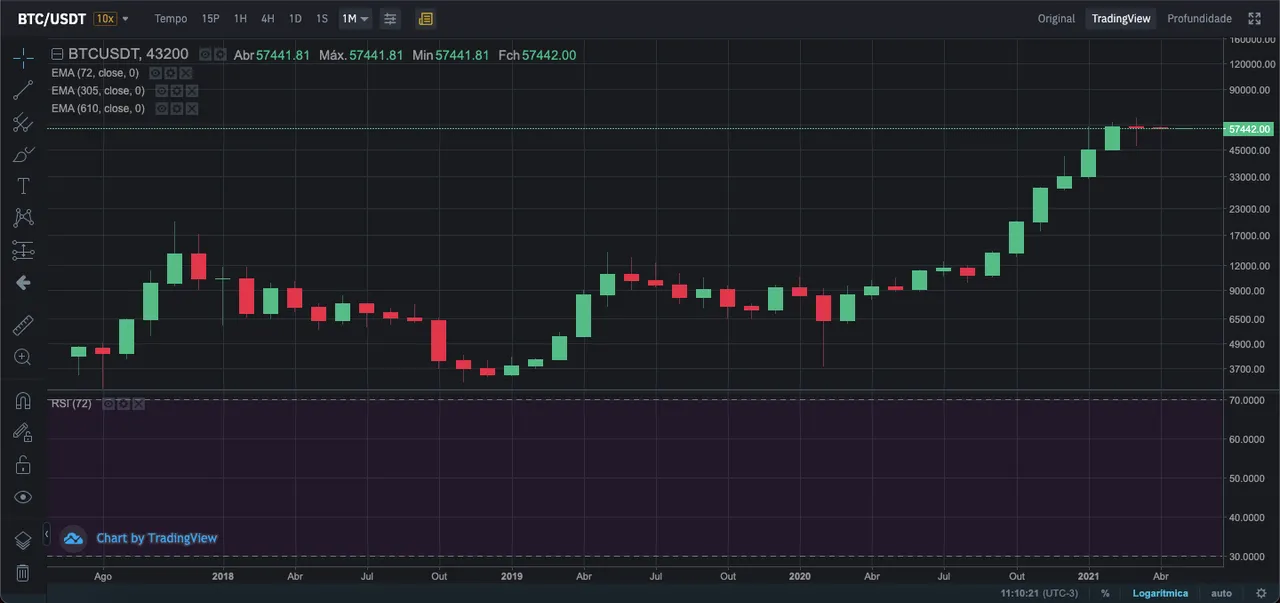Click the left arrow back icon in sidebar

tap(23, 283)
